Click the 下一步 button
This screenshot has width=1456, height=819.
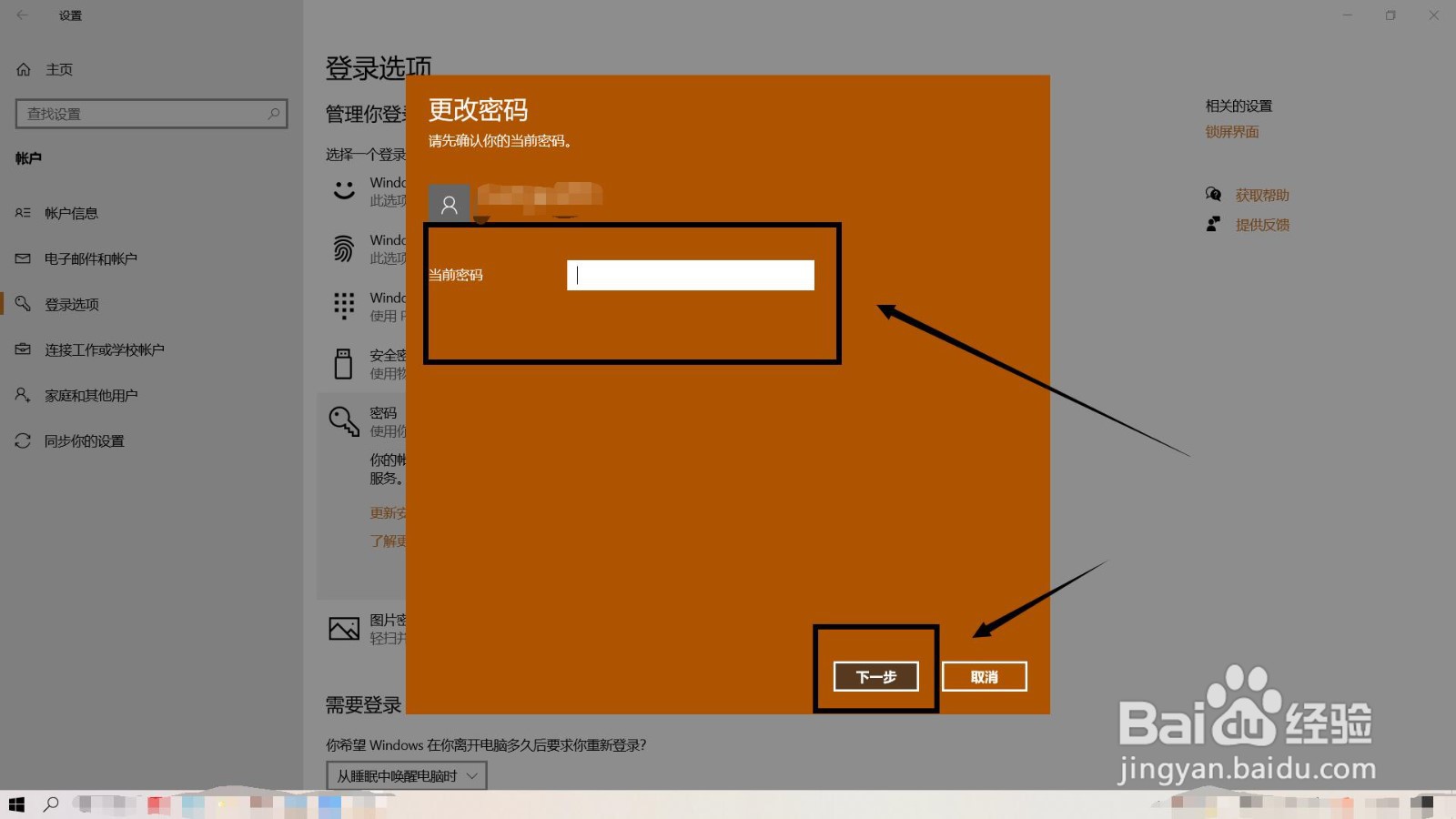pos(875,676)
